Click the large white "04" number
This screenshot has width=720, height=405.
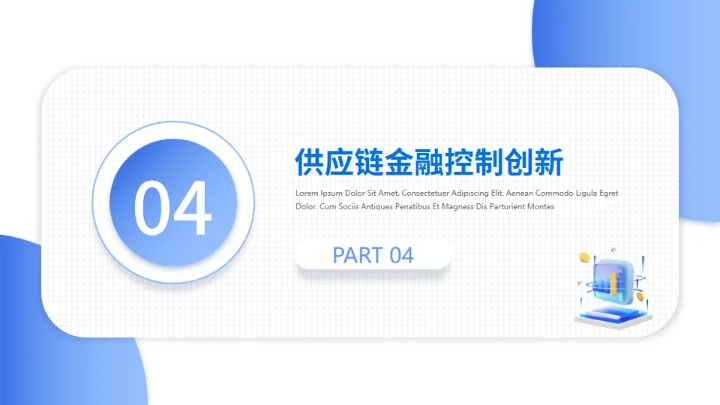tap(173, 208)
